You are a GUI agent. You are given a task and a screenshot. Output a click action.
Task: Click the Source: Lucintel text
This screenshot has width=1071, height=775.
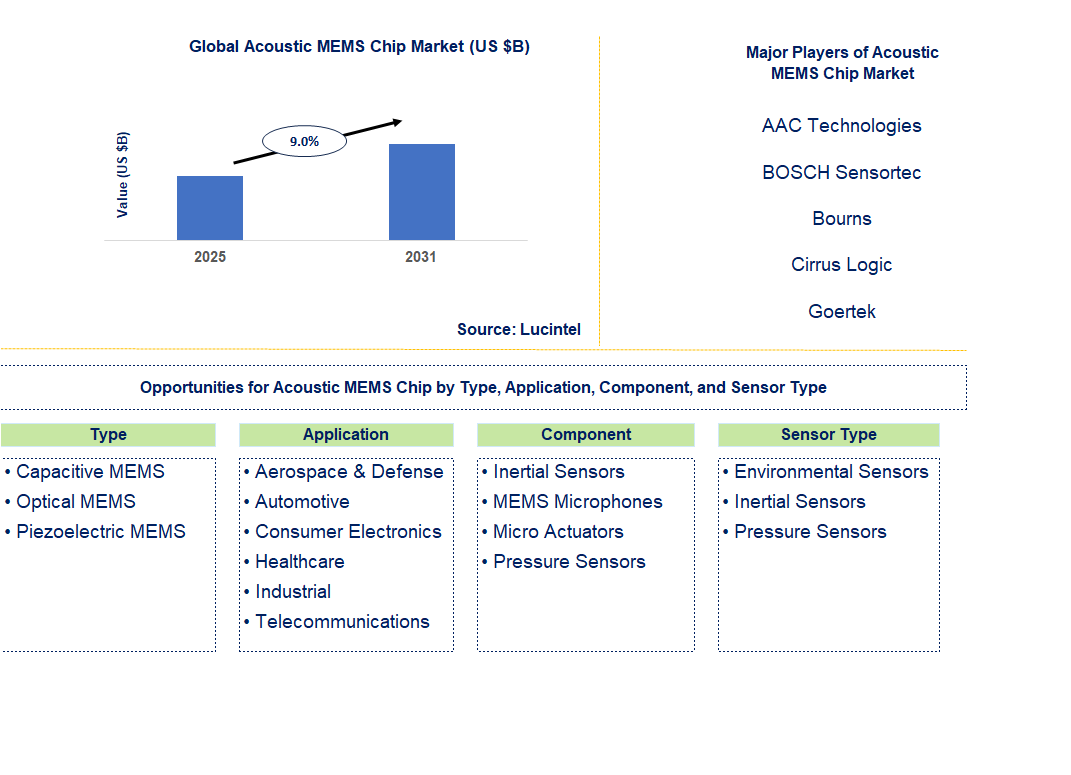[x=519, y=329]
